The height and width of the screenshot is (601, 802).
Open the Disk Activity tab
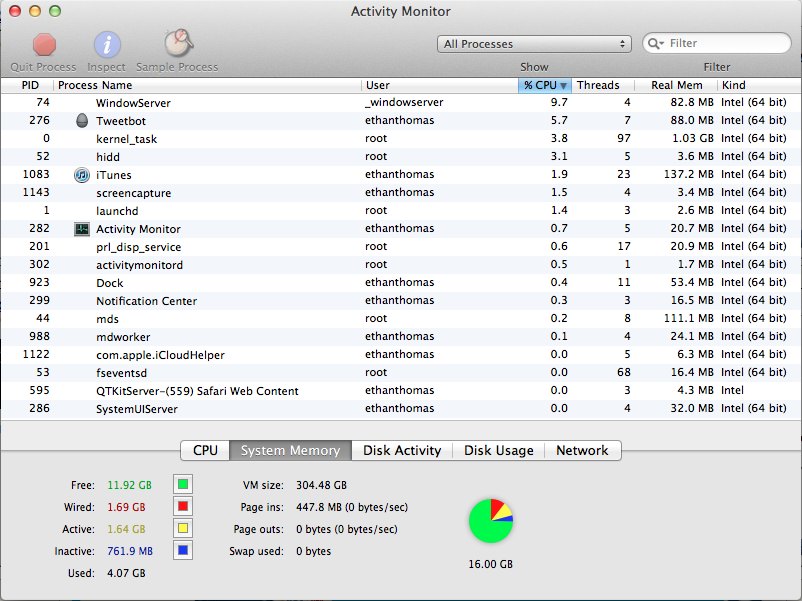coord(402,450)
